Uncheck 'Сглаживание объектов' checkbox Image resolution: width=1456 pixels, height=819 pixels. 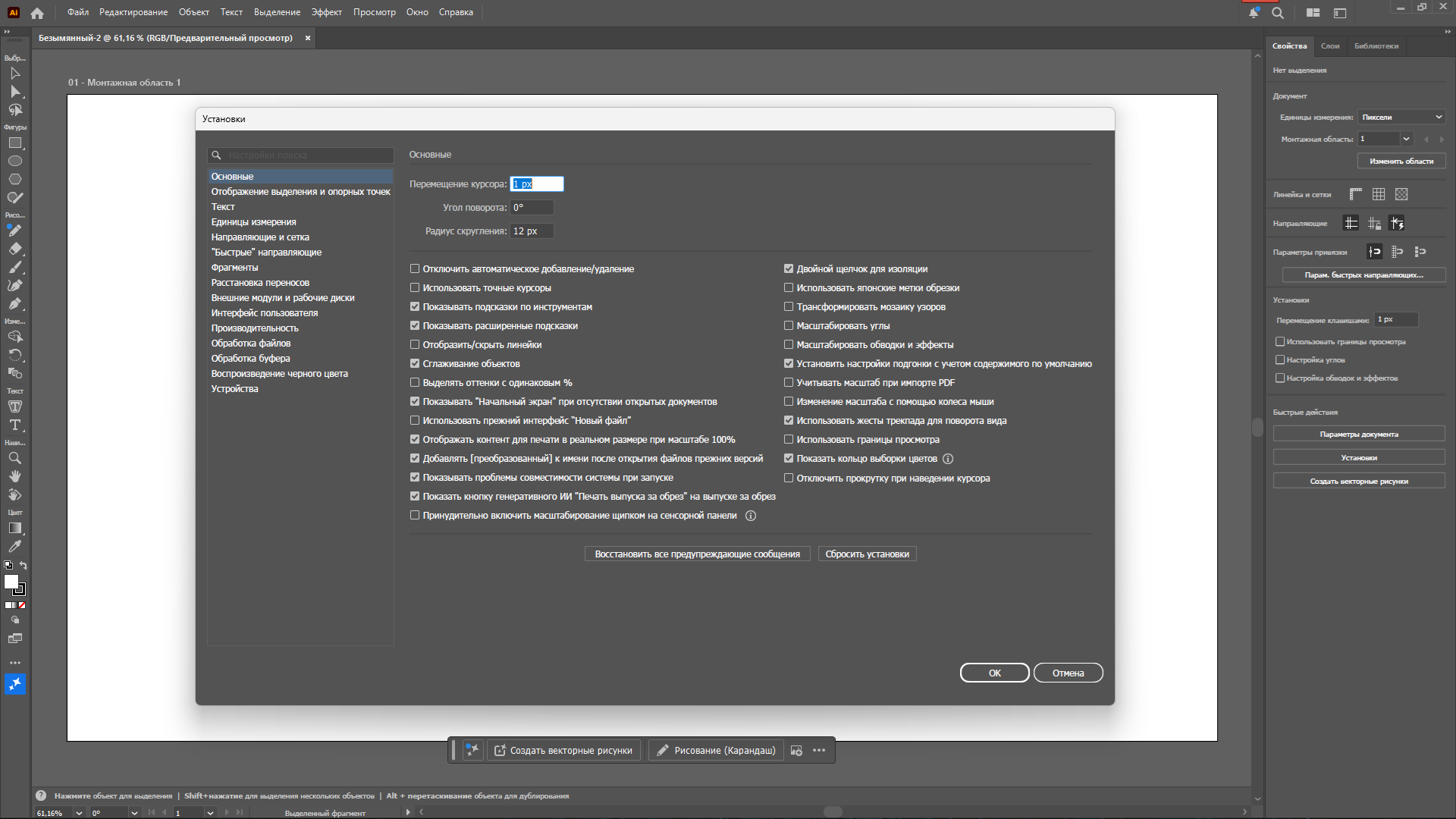tap(415, 364)
